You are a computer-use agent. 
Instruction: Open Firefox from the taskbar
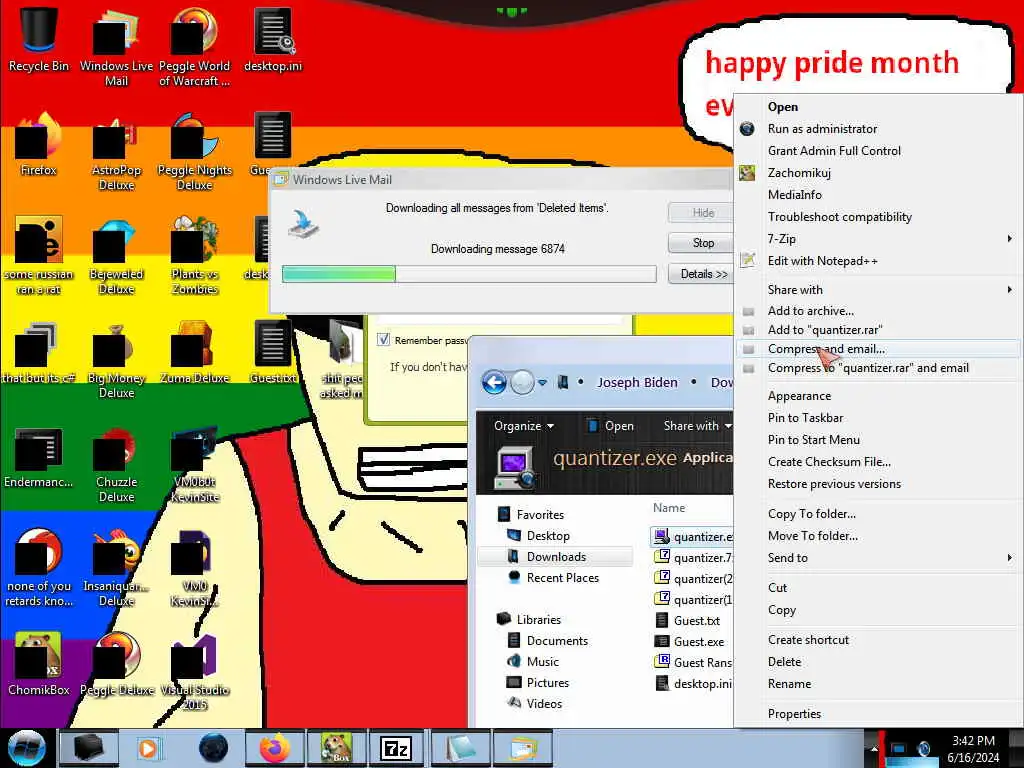point(275,748)
